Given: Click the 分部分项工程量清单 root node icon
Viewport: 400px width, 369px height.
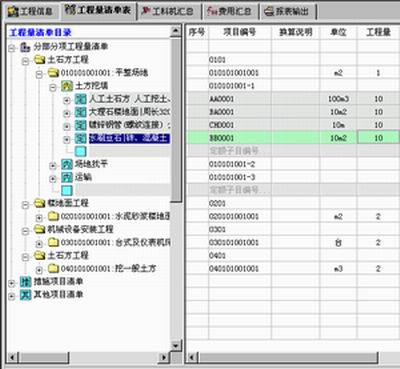Looking at the screenshot, I should click(x=25, y=47).
